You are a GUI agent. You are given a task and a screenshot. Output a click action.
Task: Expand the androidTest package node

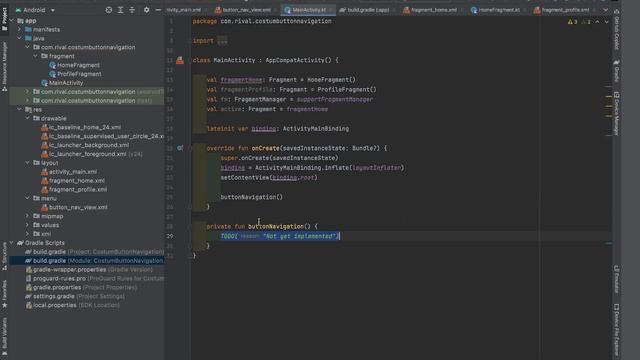27,92
